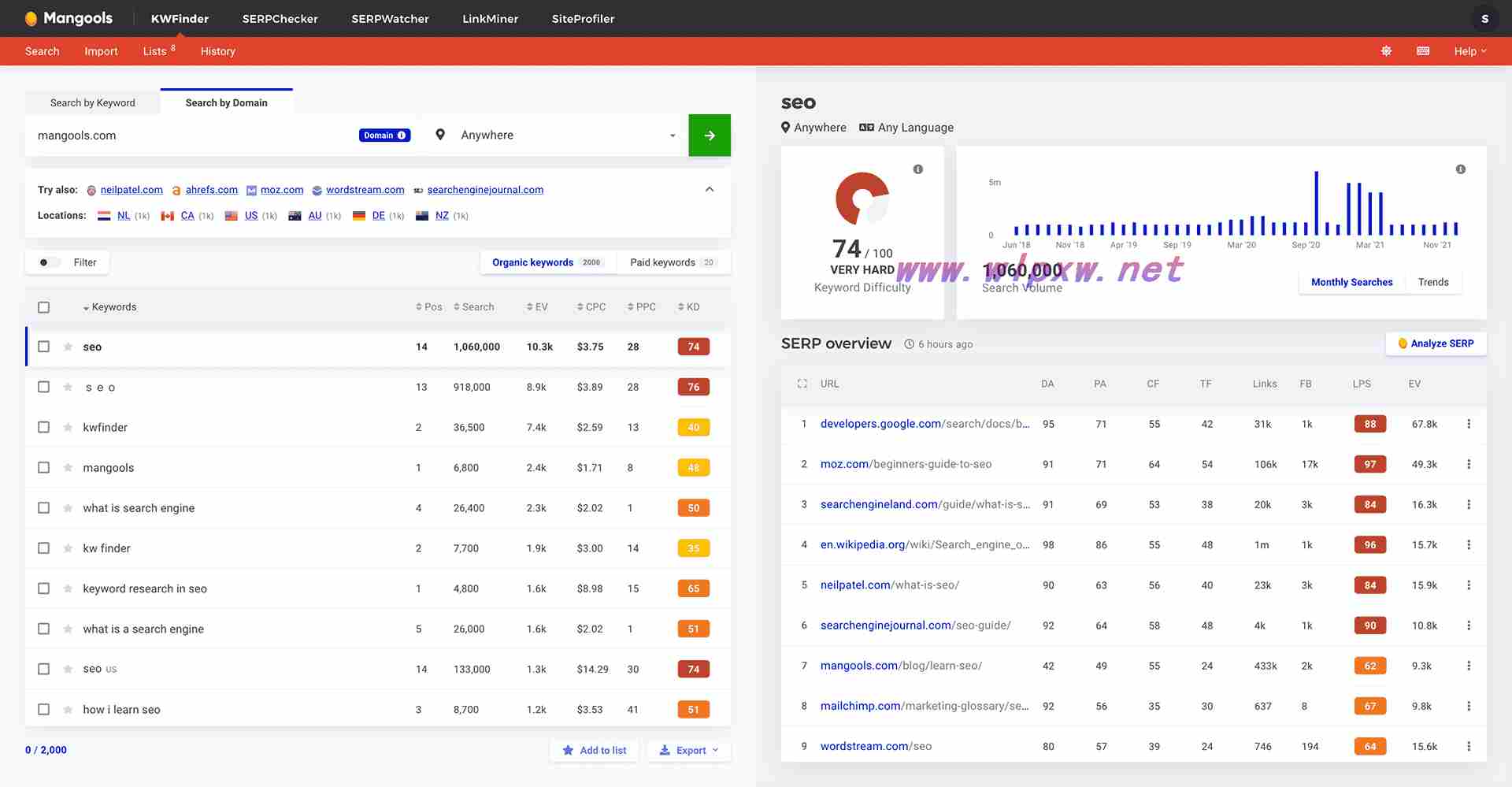
Task: Check the 'kwfinder' keyword checkbox
Action: point(44,427)
